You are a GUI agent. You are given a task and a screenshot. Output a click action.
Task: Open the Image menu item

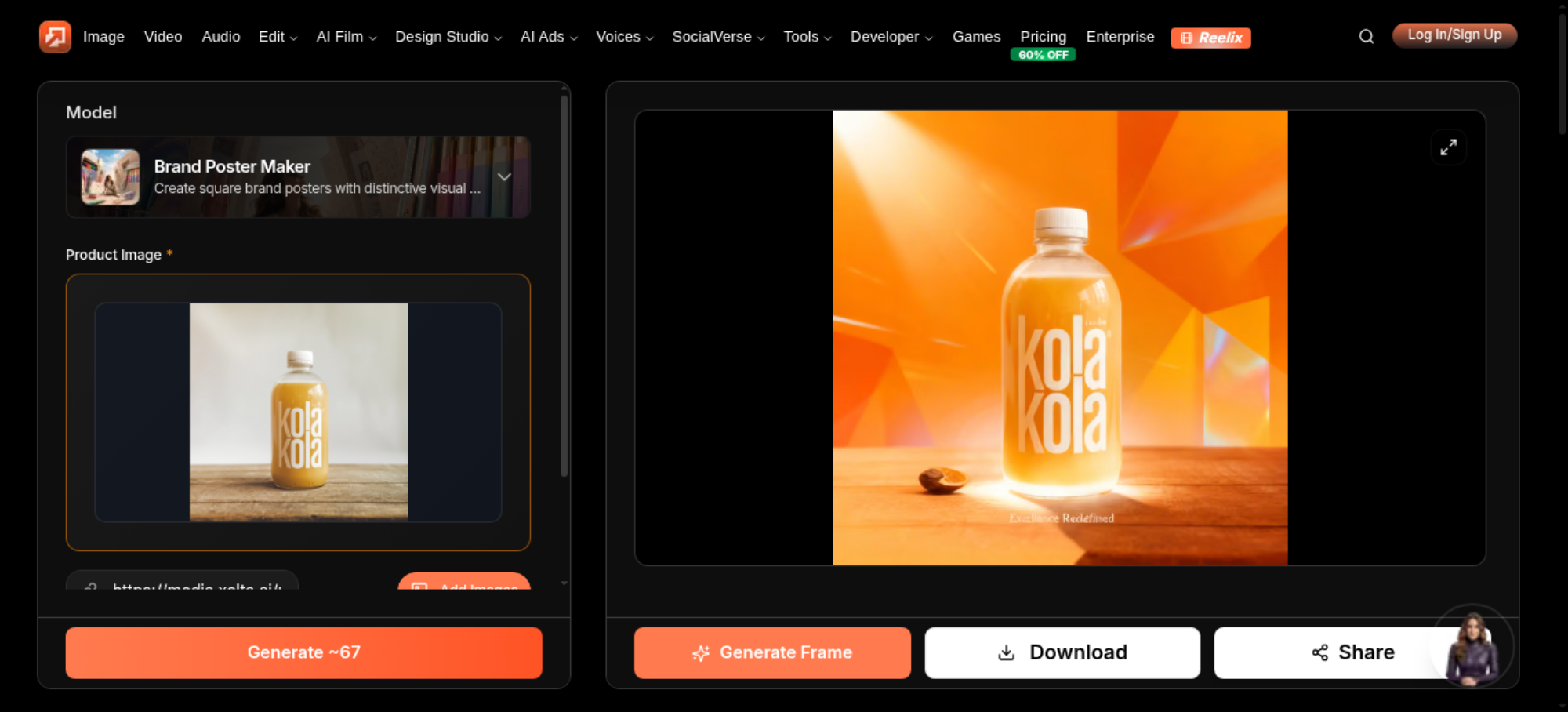(103, 37)
